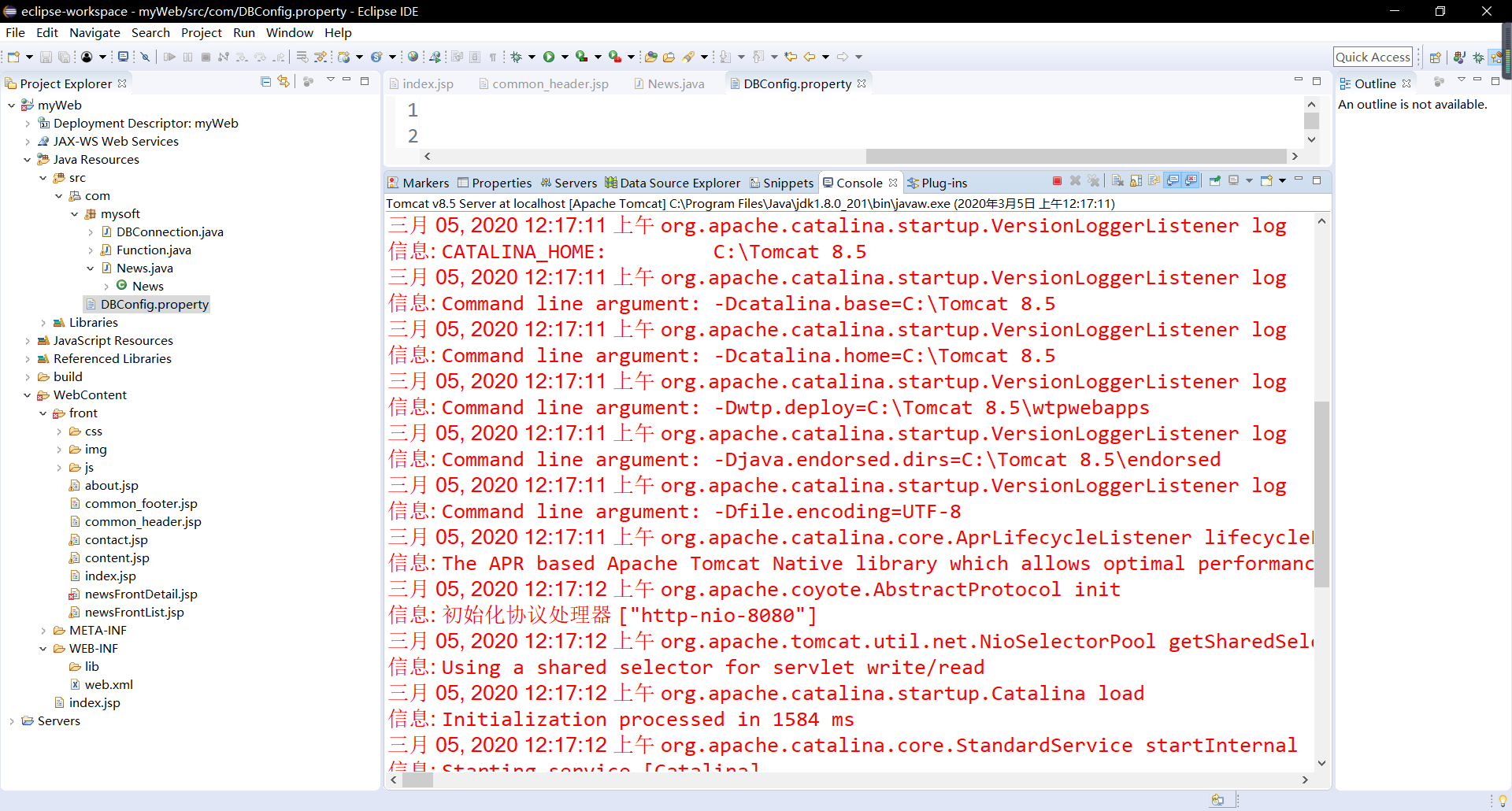
Task: Maximize the editor area
Action: [x=1317, y=80]
